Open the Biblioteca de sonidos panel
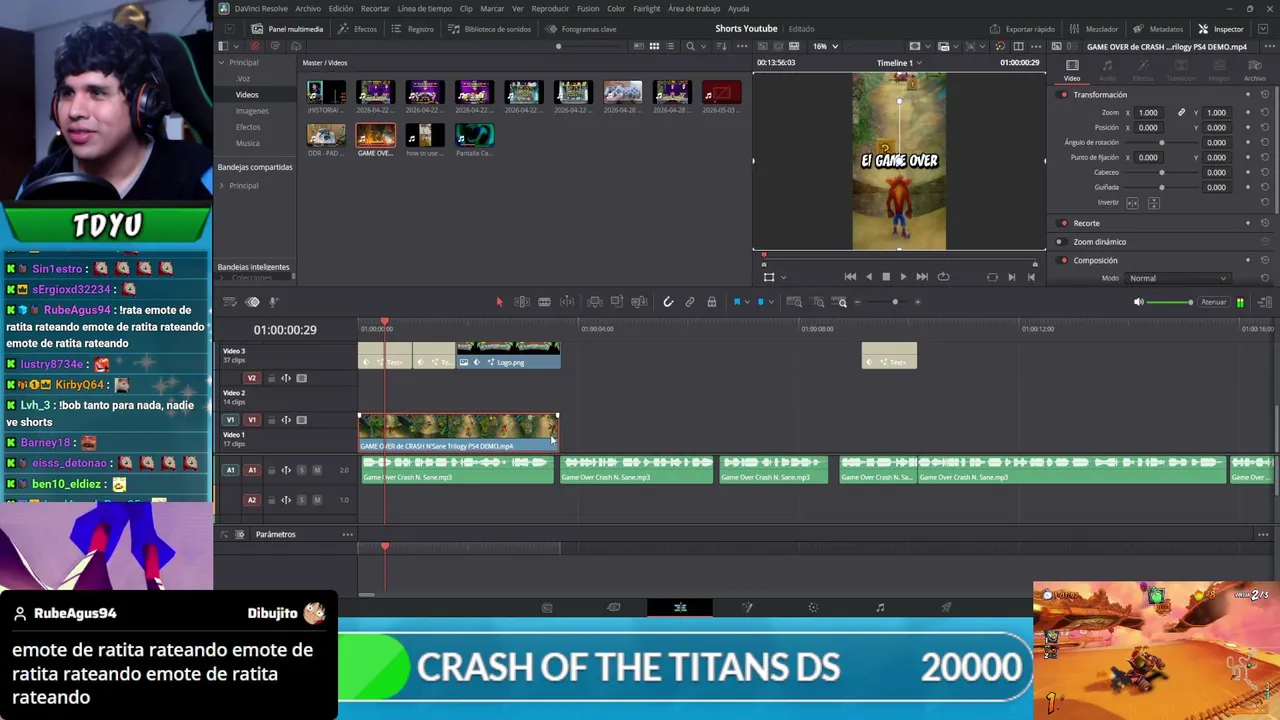The height and width of the screenshot is (720, 1280). coord(490,29)
